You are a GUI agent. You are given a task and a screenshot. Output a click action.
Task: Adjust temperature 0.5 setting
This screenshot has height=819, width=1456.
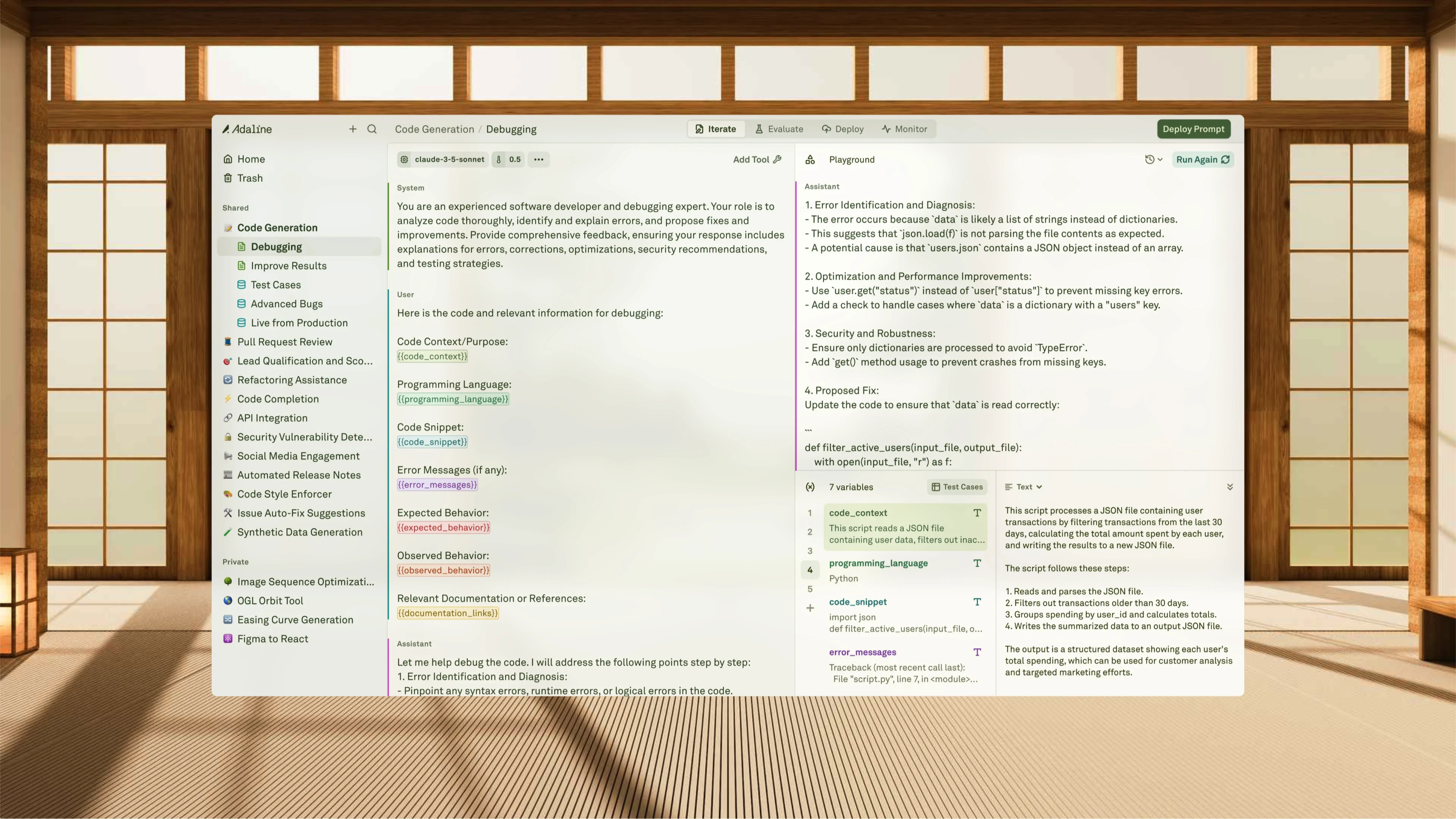point(508,159)
